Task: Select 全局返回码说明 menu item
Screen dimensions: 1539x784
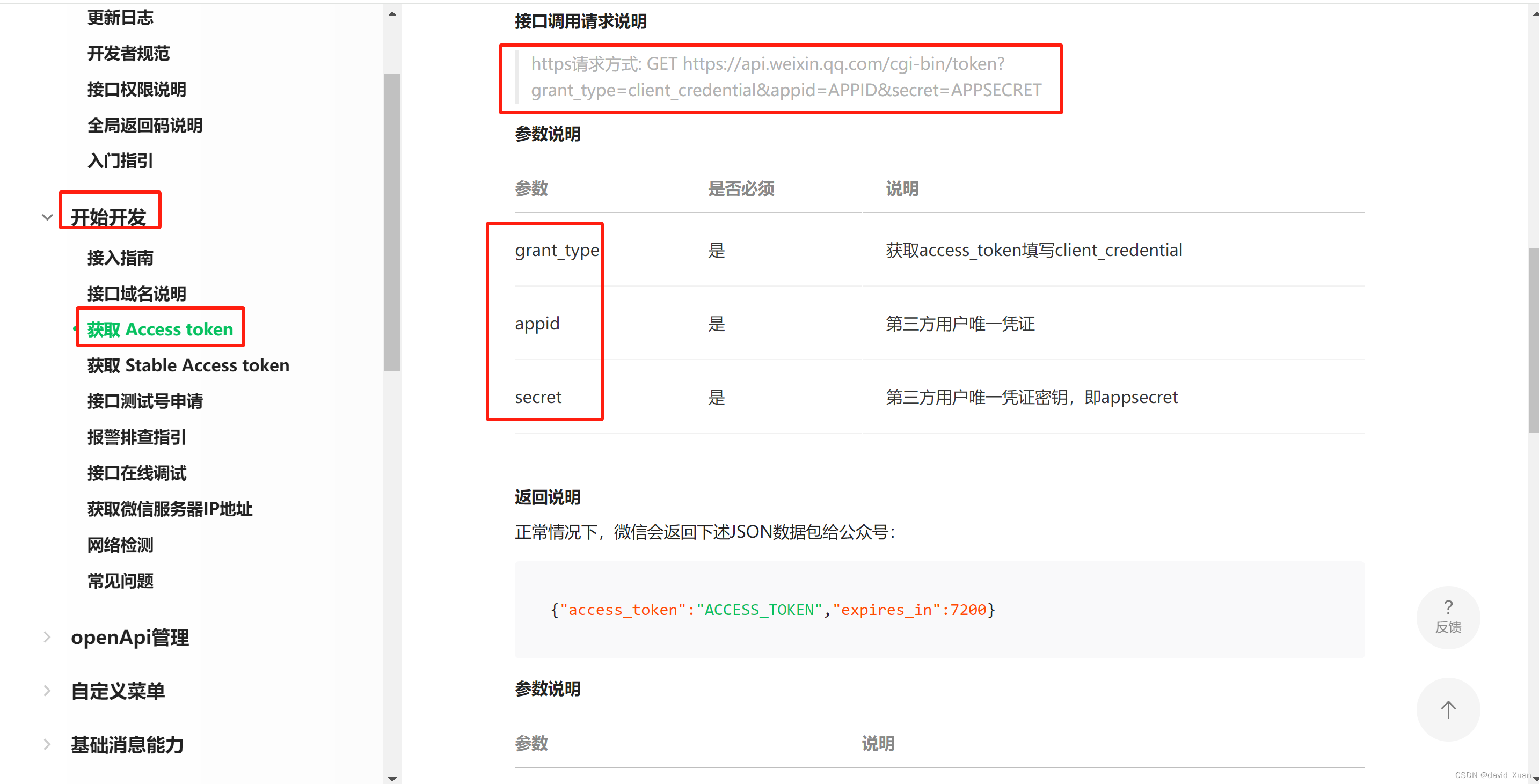Action: [x=144, y=125]
